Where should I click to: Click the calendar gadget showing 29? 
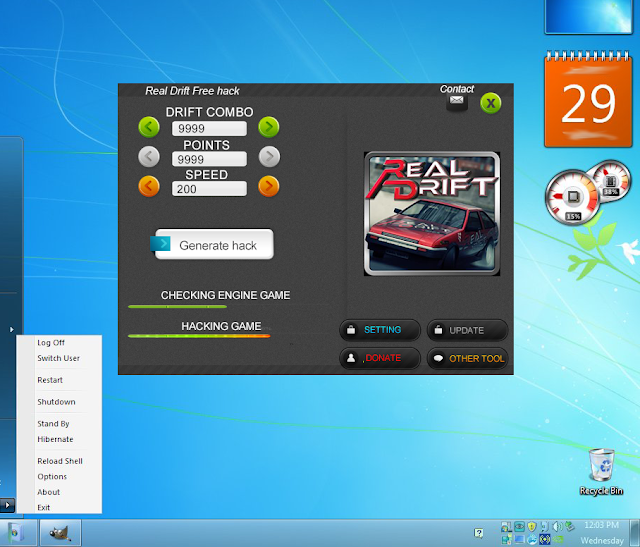pyautogui.click(x=588, y=99)
